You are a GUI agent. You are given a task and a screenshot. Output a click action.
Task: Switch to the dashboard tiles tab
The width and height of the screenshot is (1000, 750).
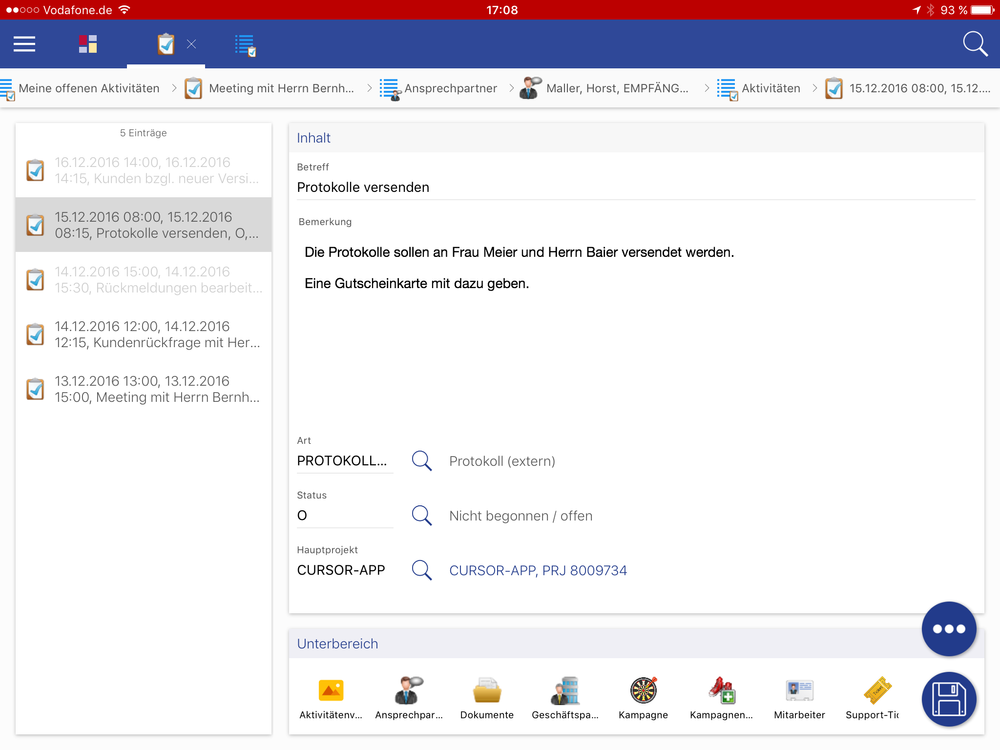click(x=88, y=44)
